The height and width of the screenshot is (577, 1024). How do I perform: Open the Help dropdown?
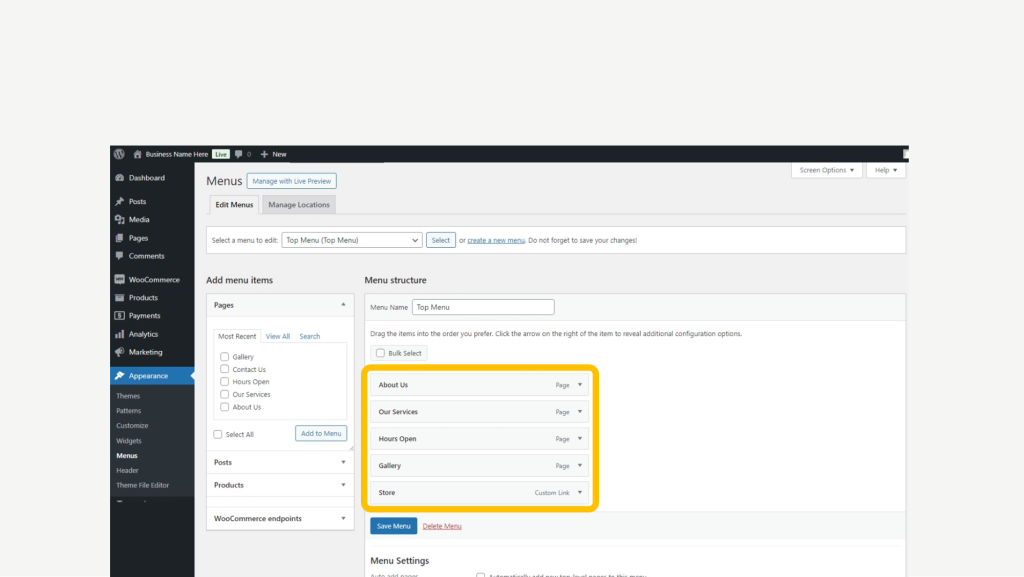coord(886,170)
